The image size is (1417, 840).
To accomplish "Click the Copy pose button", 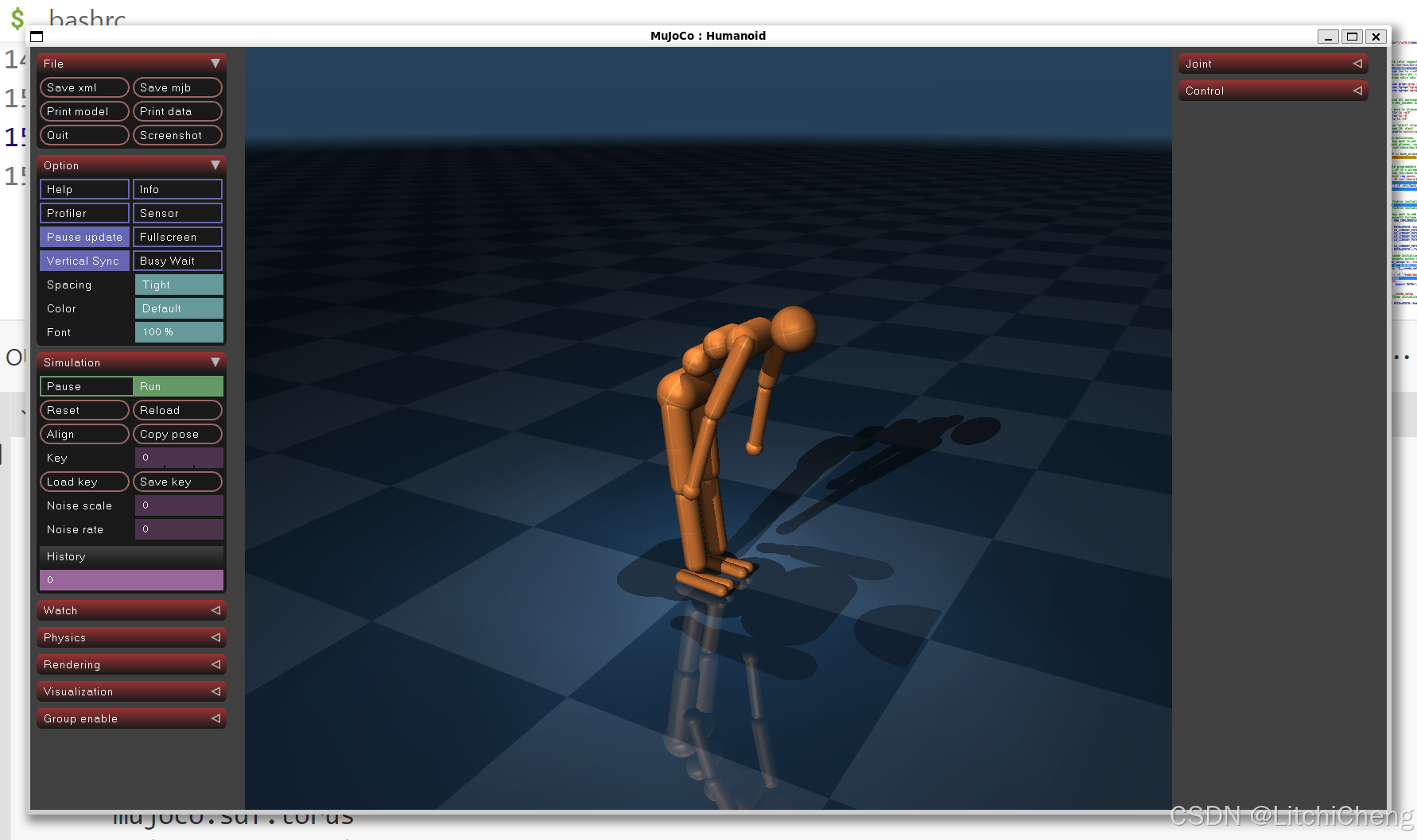I will (177, 434).
